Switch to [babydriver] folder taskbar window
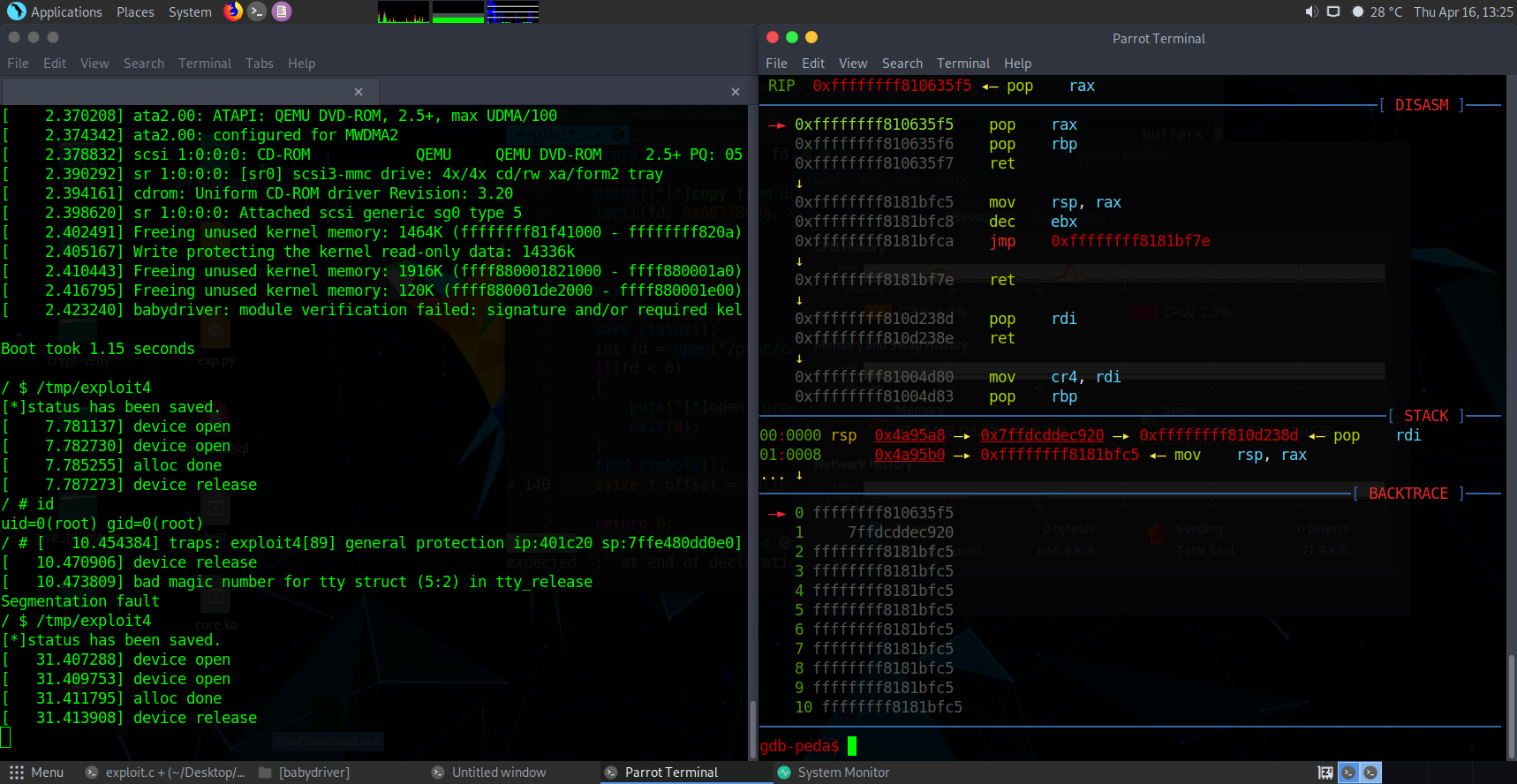The image size is (1517, 784). 304,773
